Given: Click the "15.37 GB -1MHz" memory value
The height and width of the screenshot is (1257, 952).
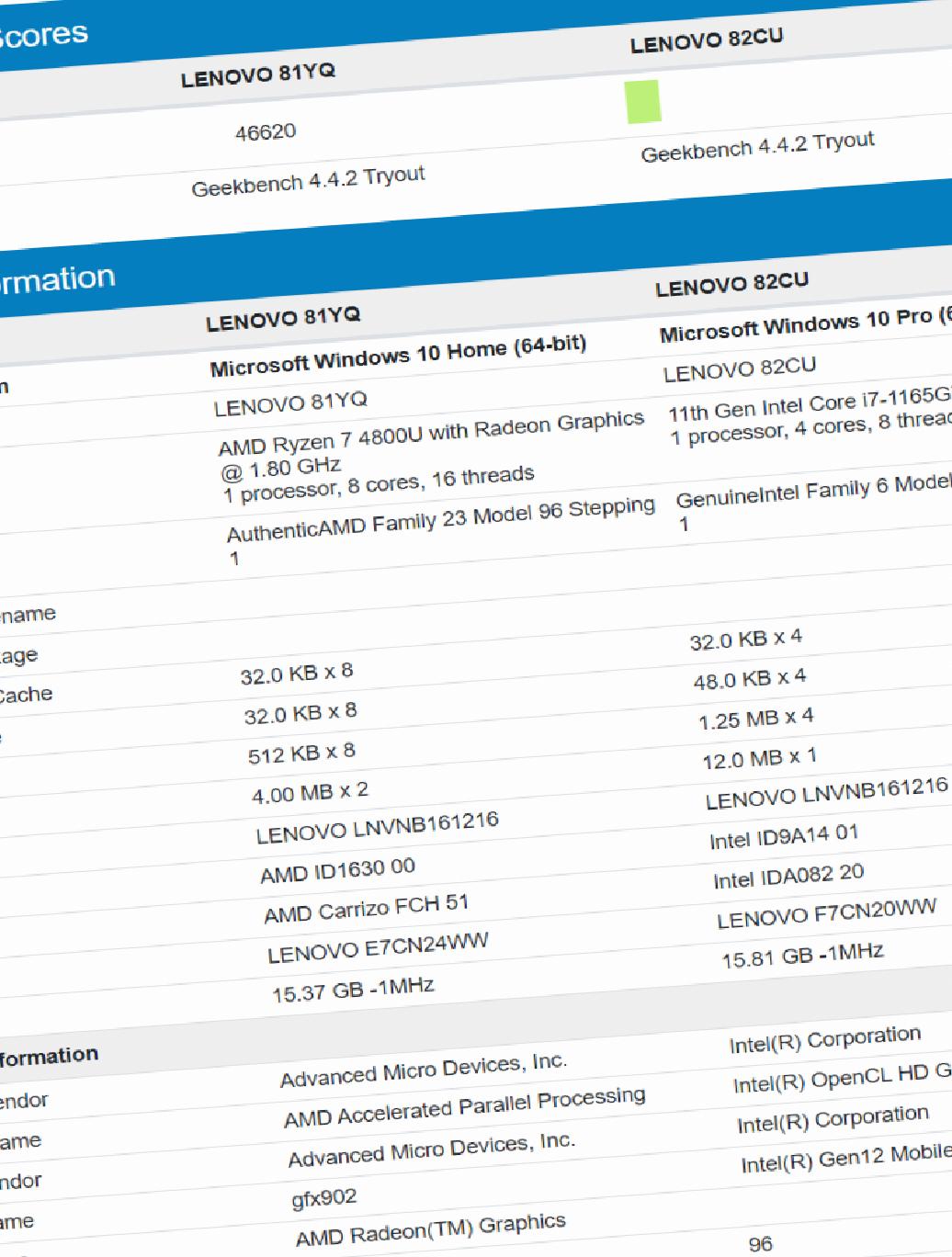Looking at the screenshot, I should tap(354, 990).
